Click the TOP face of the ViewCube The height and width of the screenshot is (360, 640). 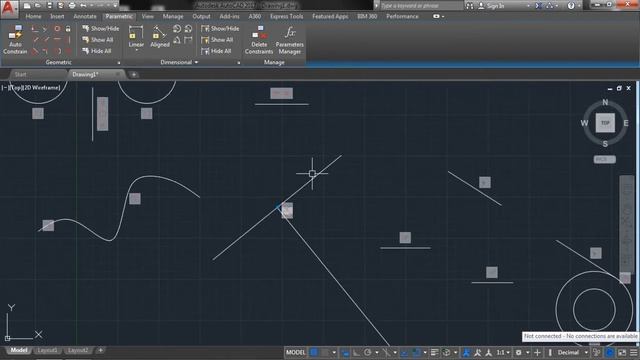coord(605,123)
